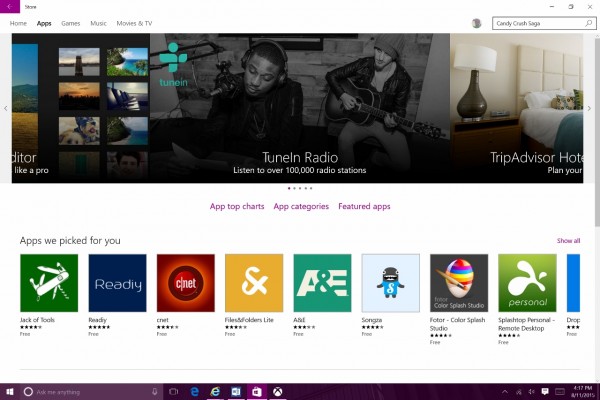The height and width of the screenshot is (400, 600).
Task: Click the search magnifier icon
Action: coord(589,23)
